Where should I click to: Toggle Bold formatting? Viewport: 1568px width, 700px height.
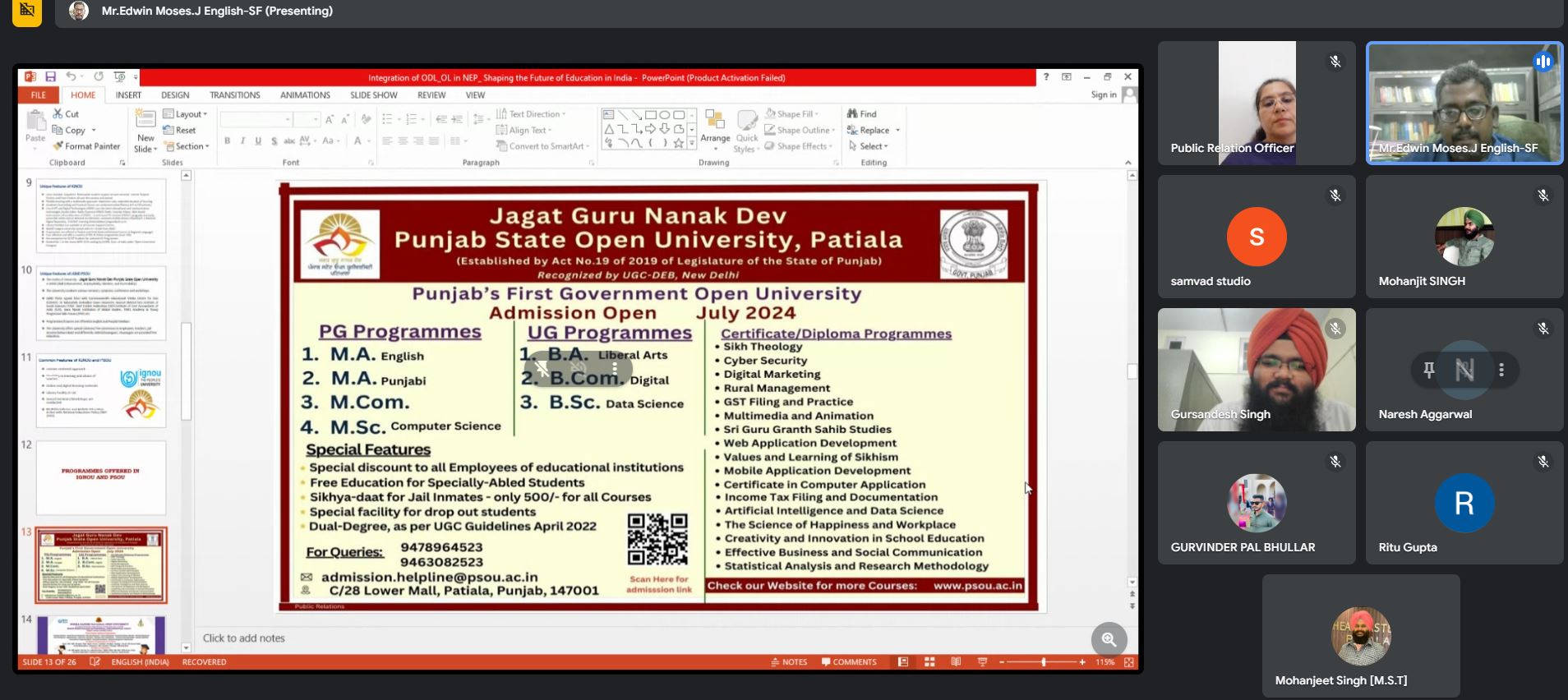(x=228, y=141)
